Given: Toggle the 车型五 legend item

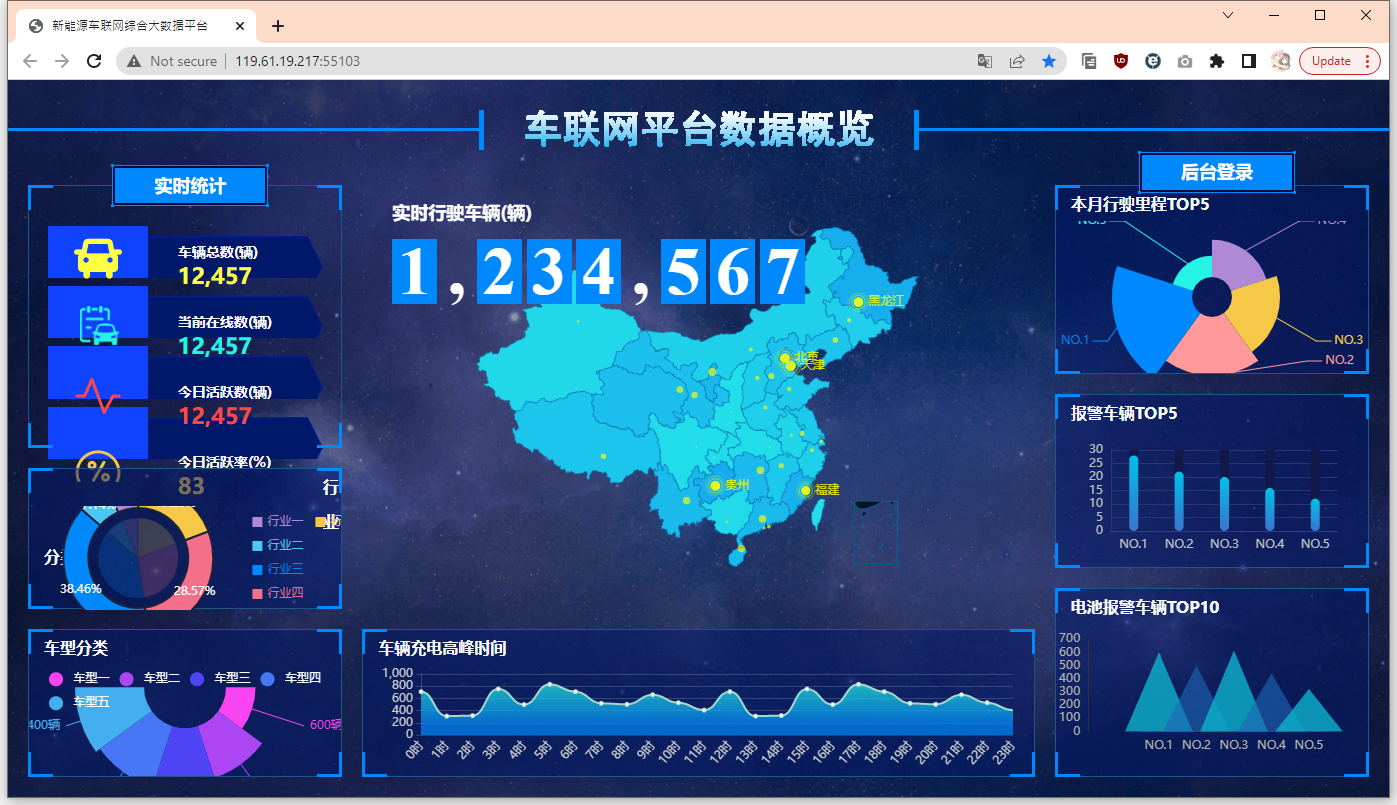Looking at the screenshot, I should (x=79, y=701).
